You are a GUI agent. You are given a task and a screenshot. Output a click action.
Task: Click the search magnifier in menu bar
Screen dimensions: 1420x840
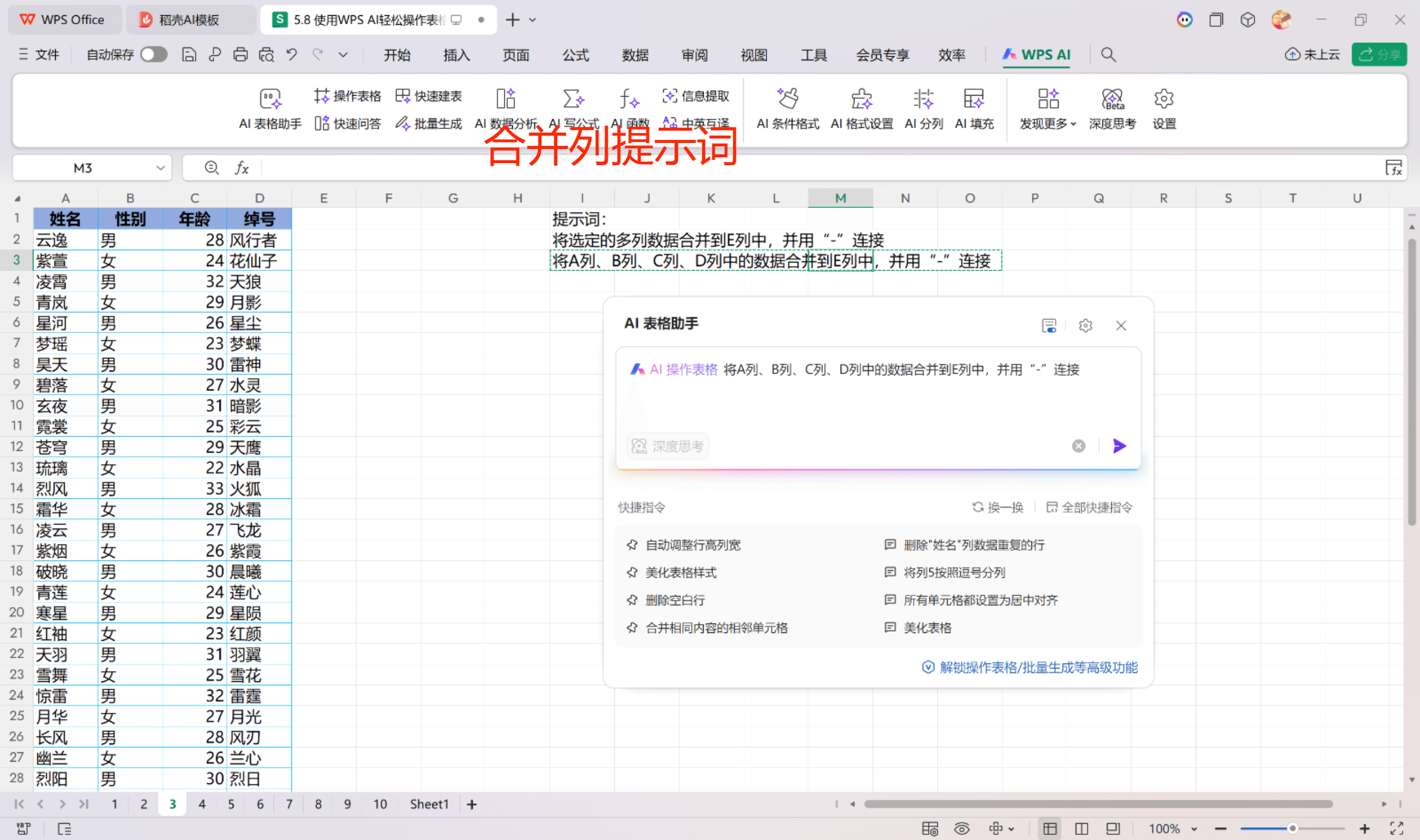(1108, 54)
